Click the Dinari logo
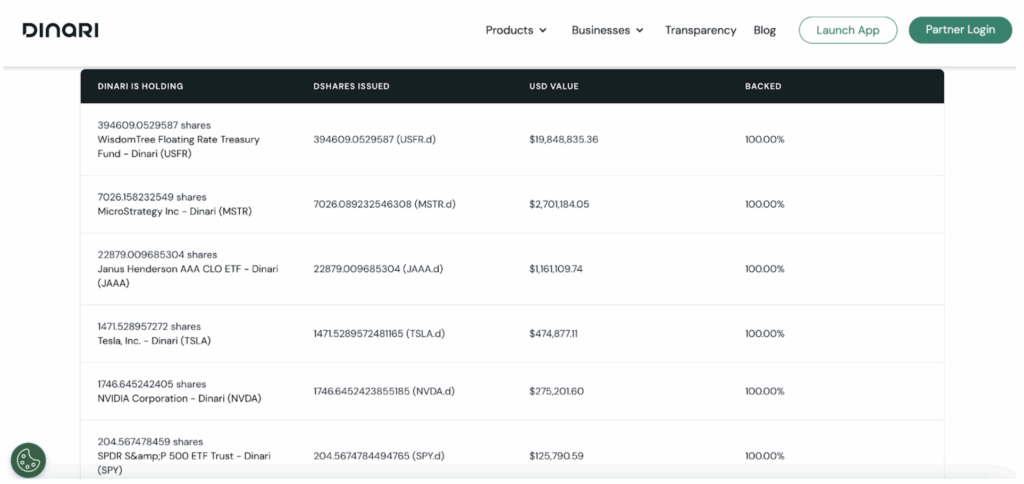Screen dimensions: 1024x484 [x=60, y=30]
